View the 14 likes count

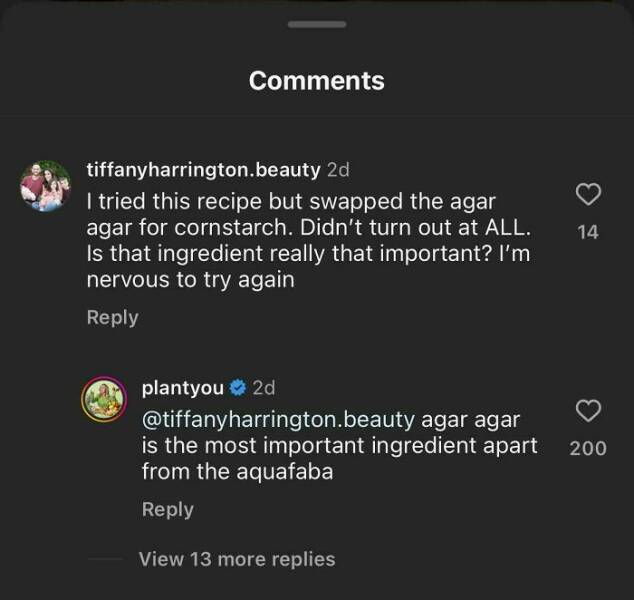click(x=588, y=232)
